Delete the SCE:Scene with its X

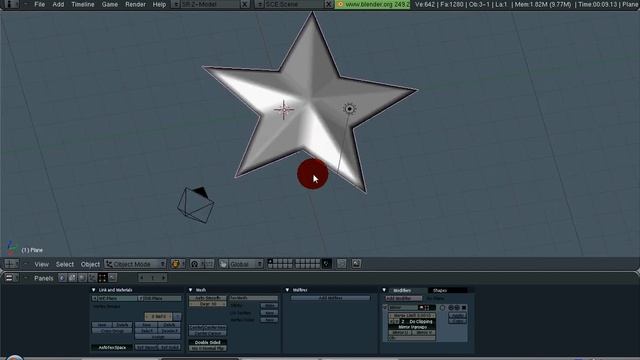click(329, 4)
